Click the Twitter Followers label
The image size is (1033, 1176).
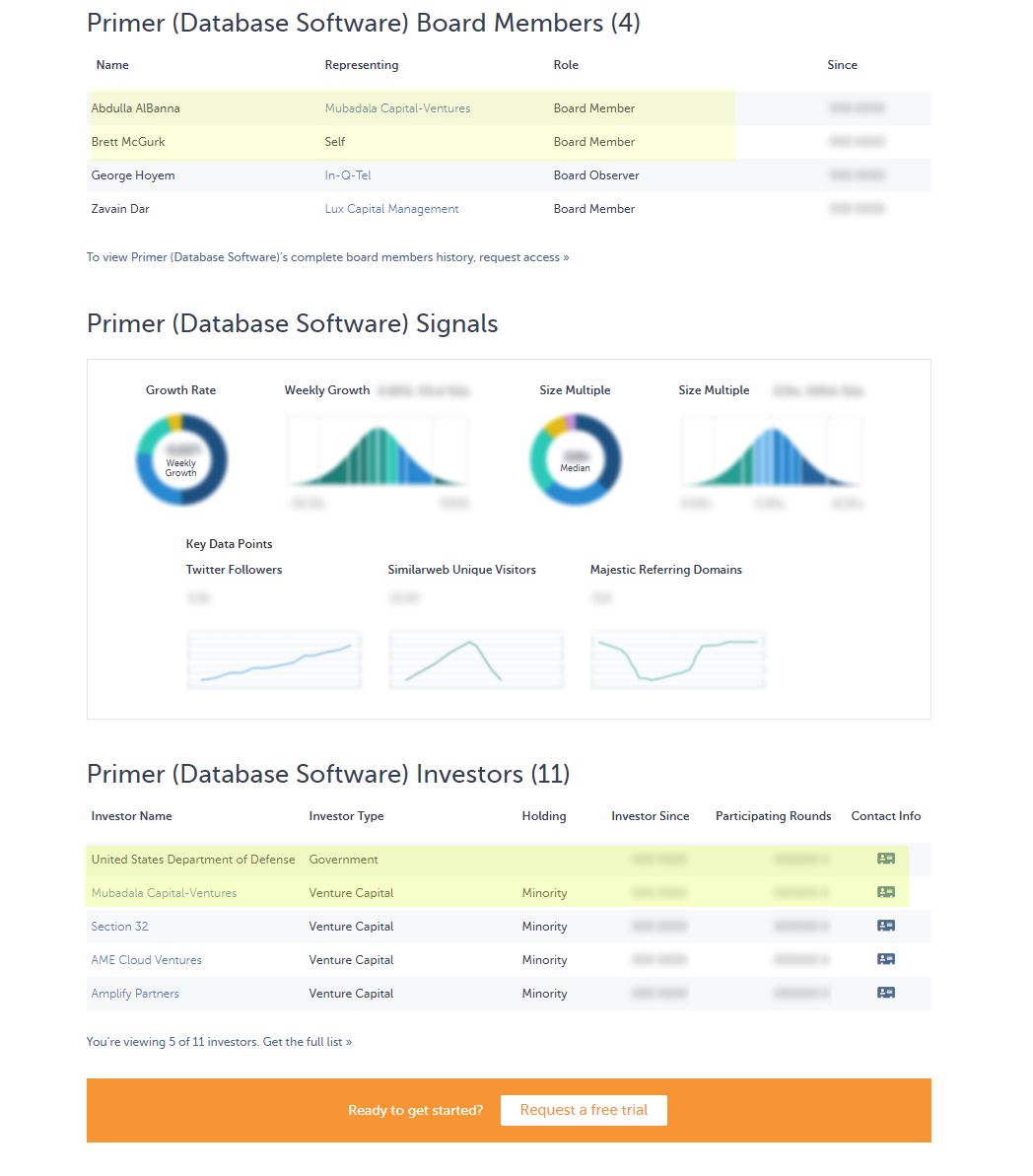point(234,570)
